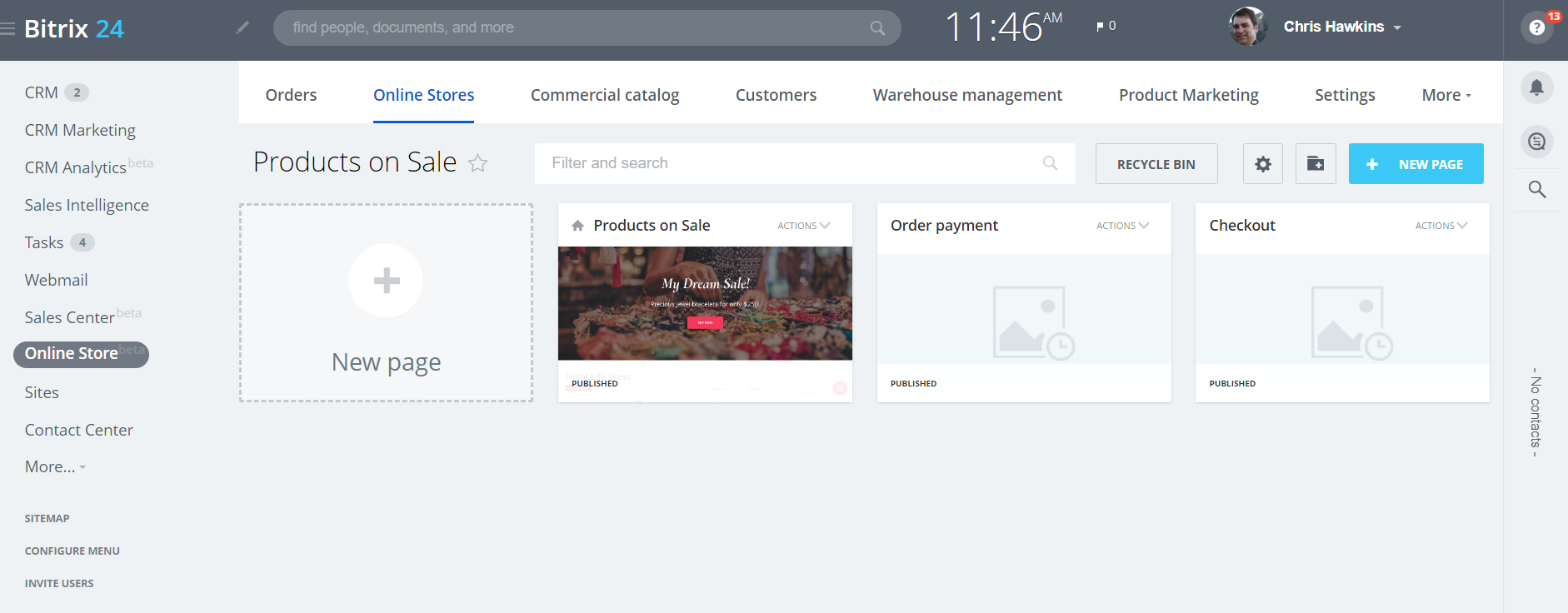Expand Actions dropdown on Order payment card
Image resolution: width=1568 pixels, height=613 pixels.
tap(1122, 226)
